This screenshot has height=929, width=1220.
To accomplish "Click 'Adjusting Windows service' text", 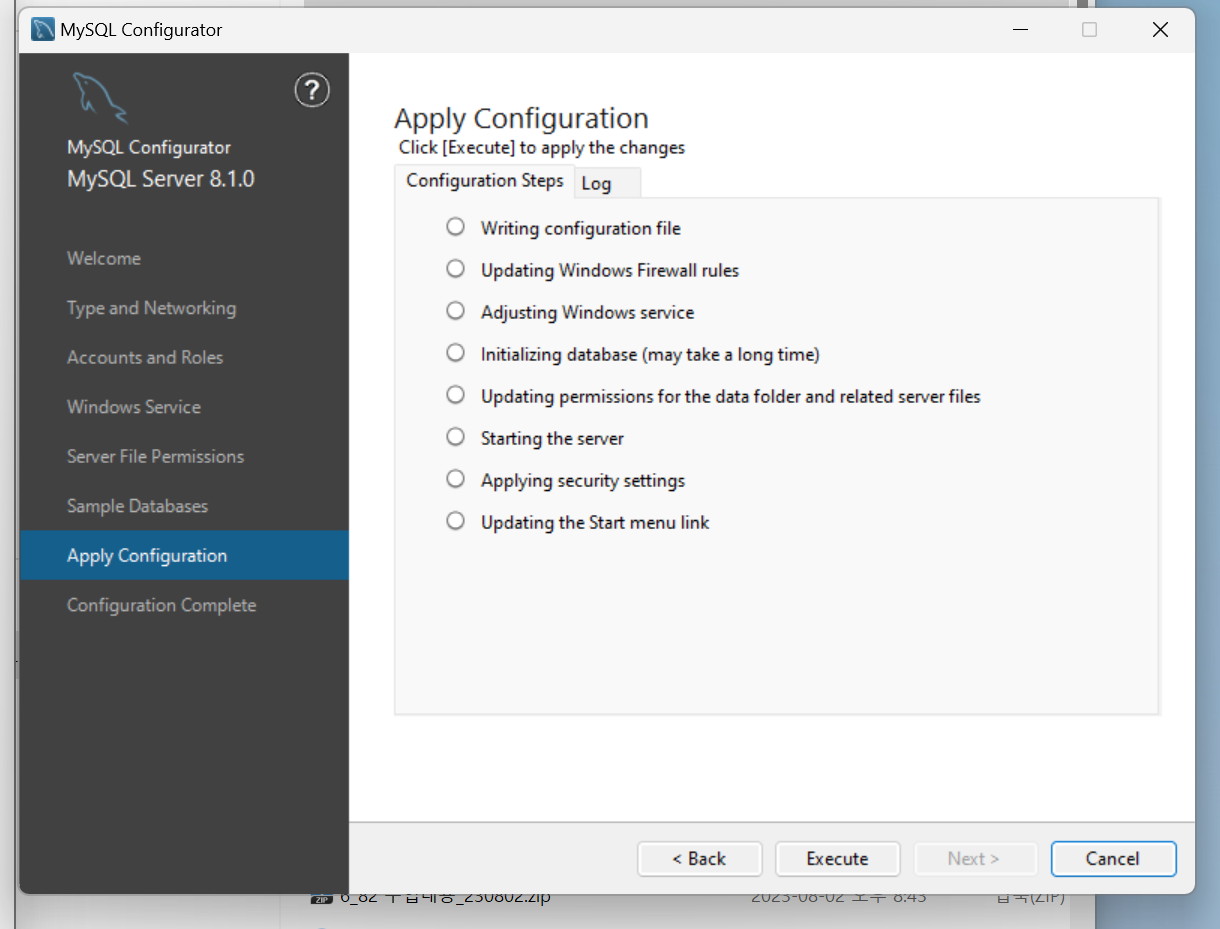I will [588, 312].
